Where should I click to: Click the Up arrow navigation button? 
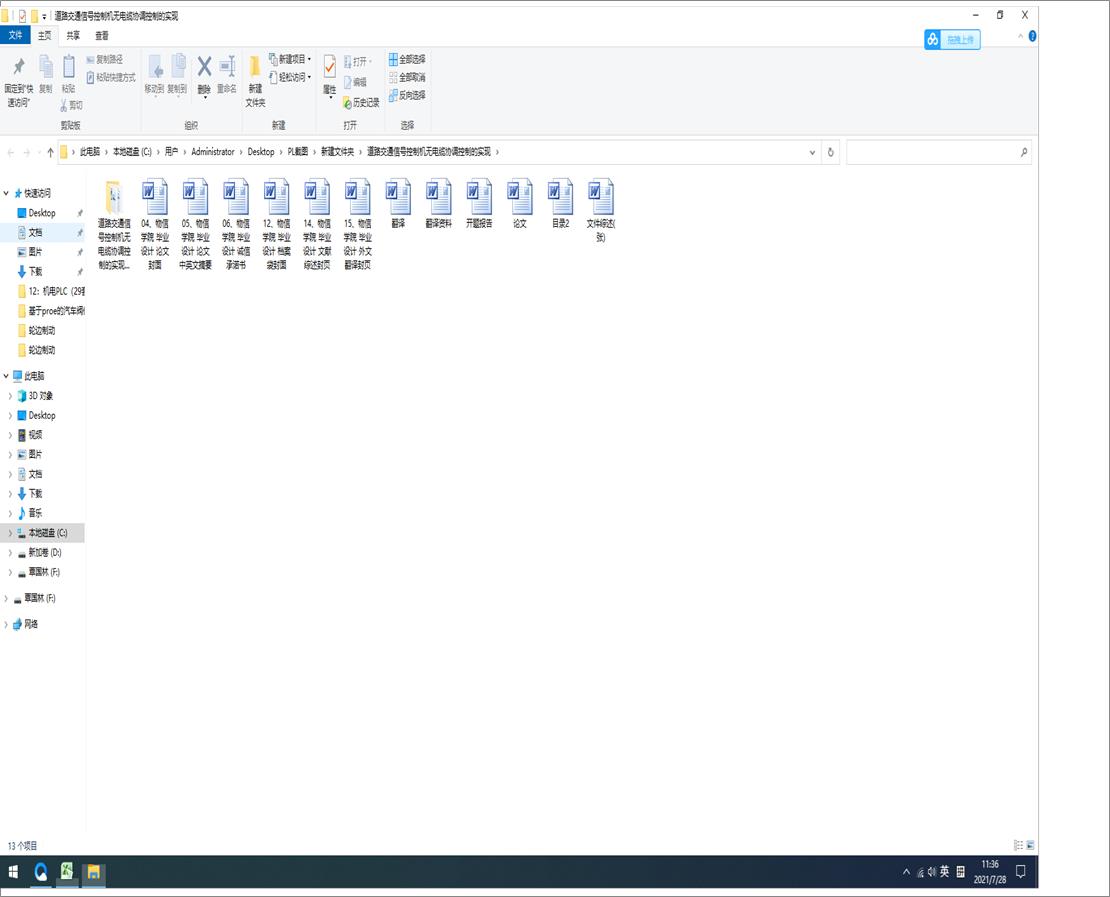pyautogui.click(x=50, y=152)
